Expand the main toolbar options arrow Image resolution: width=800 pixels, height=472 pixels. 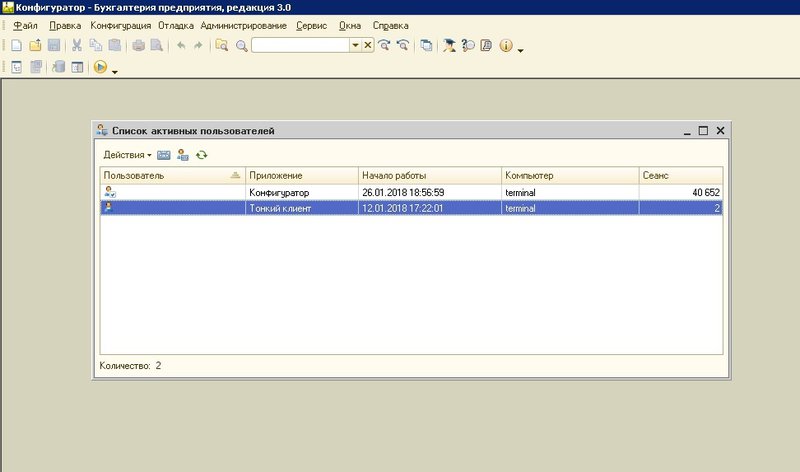click(520, 51)
